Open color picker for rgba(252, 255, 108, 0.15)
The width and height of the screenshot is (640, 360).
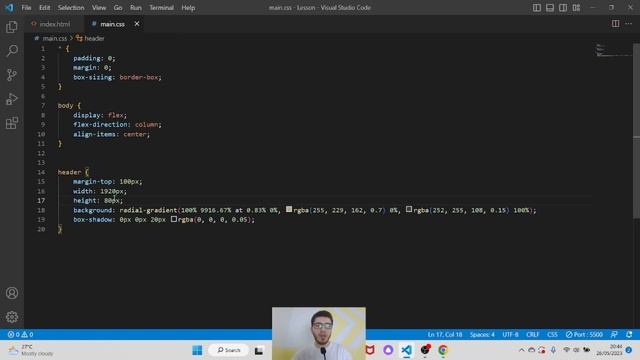409,209
